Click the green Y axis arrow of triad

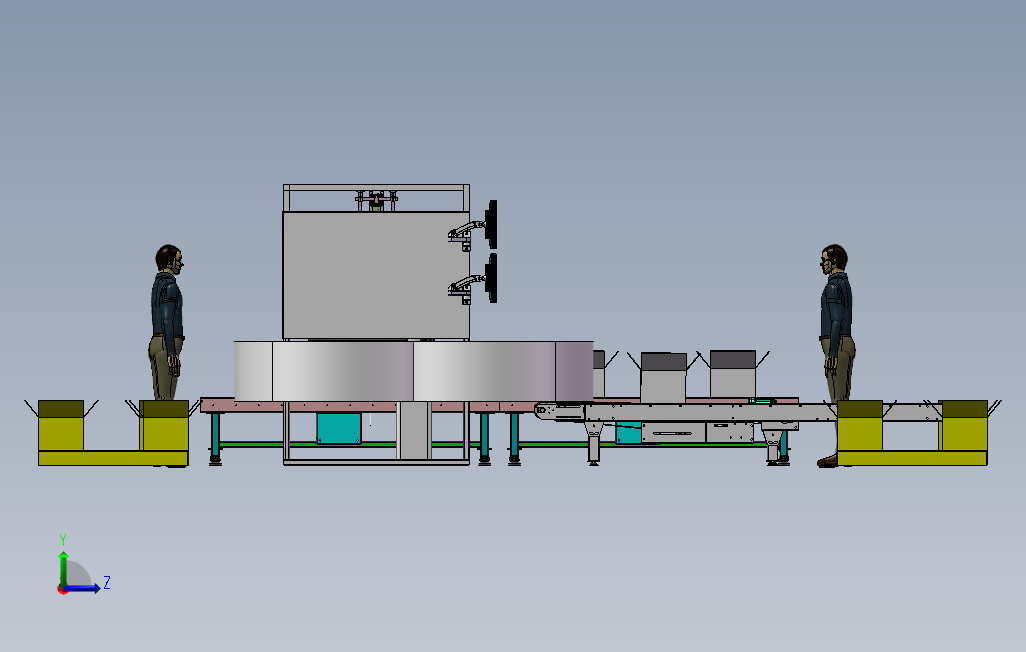[x=63, y=569]
